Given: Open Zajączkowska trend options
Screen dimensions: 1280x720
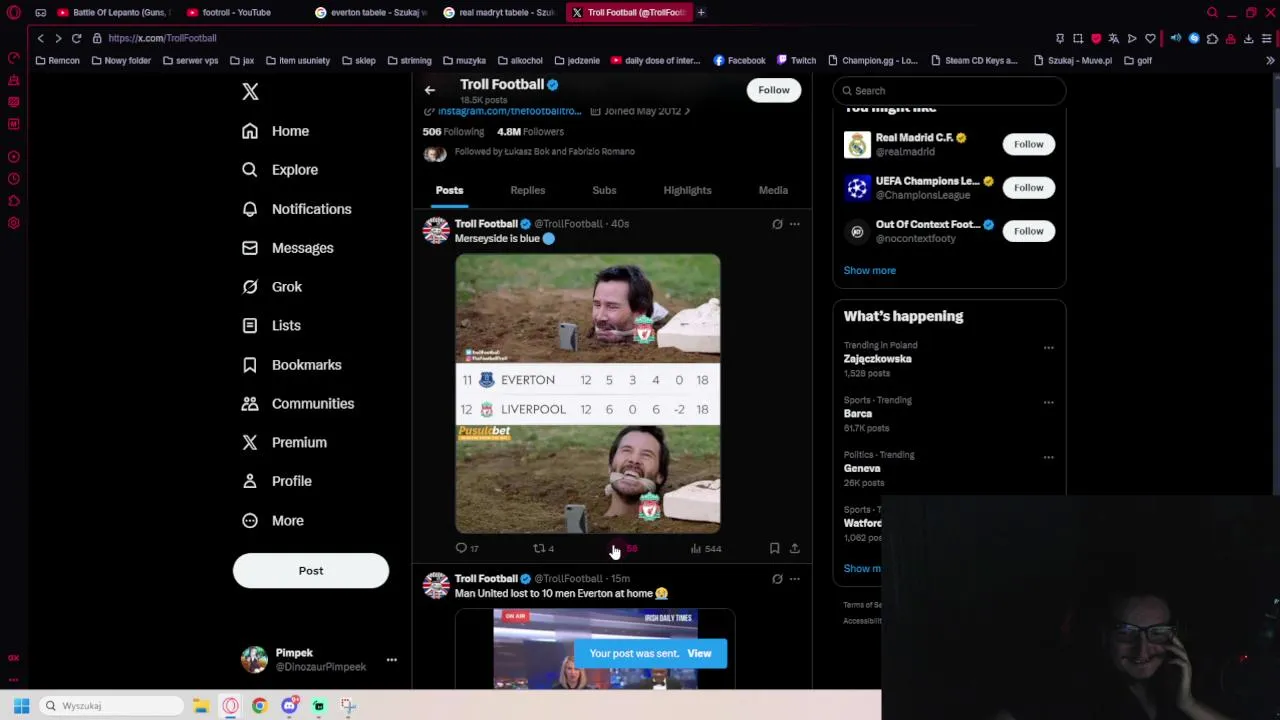Looking at the screenshot, I should coord(1048,348).
